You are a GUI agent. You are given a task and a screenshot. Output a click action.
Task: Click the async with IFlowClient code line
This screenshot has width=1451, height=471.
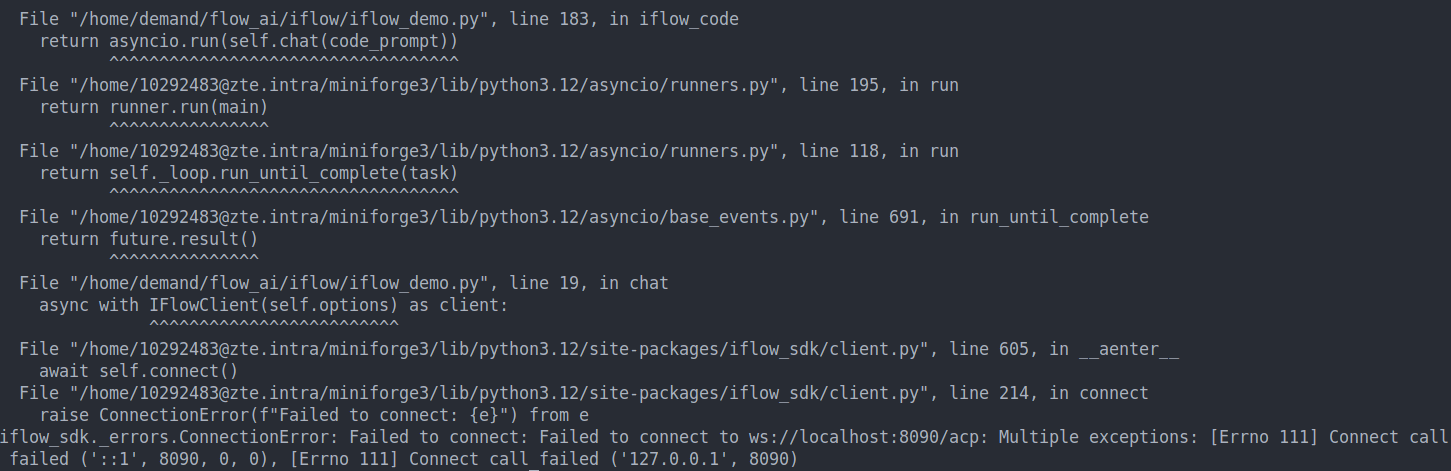coord(274,305)
